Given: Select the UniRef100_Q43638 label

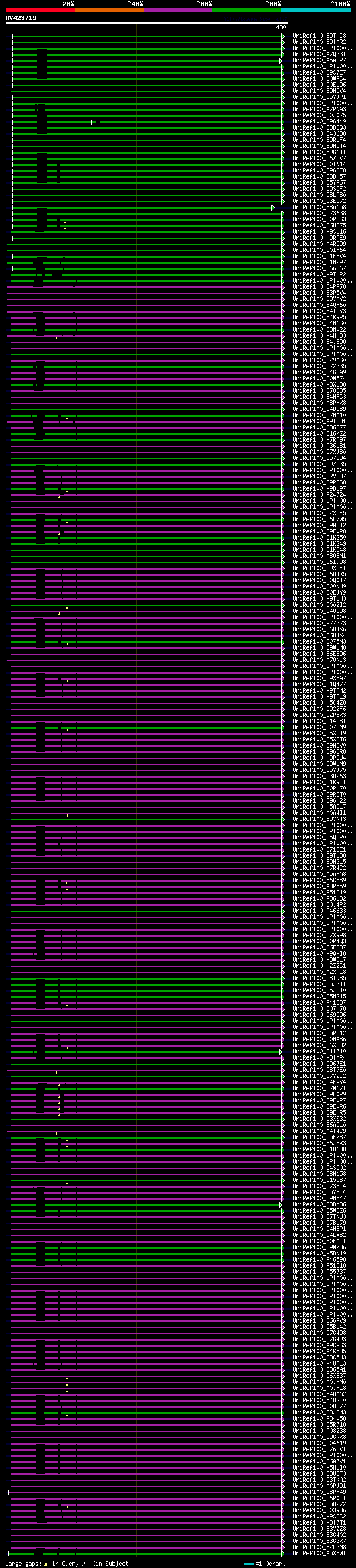Looking at the screenshot, I should pyautogui.click(x=319, y=134).
